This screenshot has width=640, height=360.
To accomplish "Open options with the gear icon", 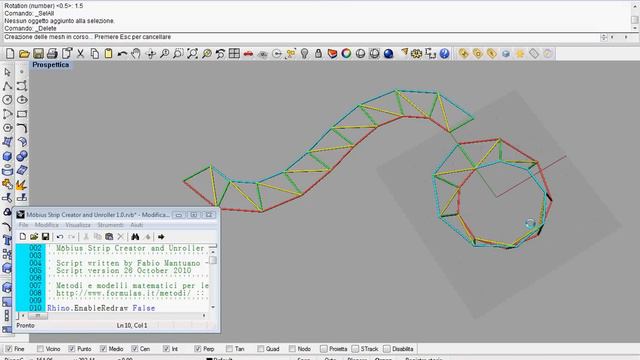I will click(x=416, y=53).
